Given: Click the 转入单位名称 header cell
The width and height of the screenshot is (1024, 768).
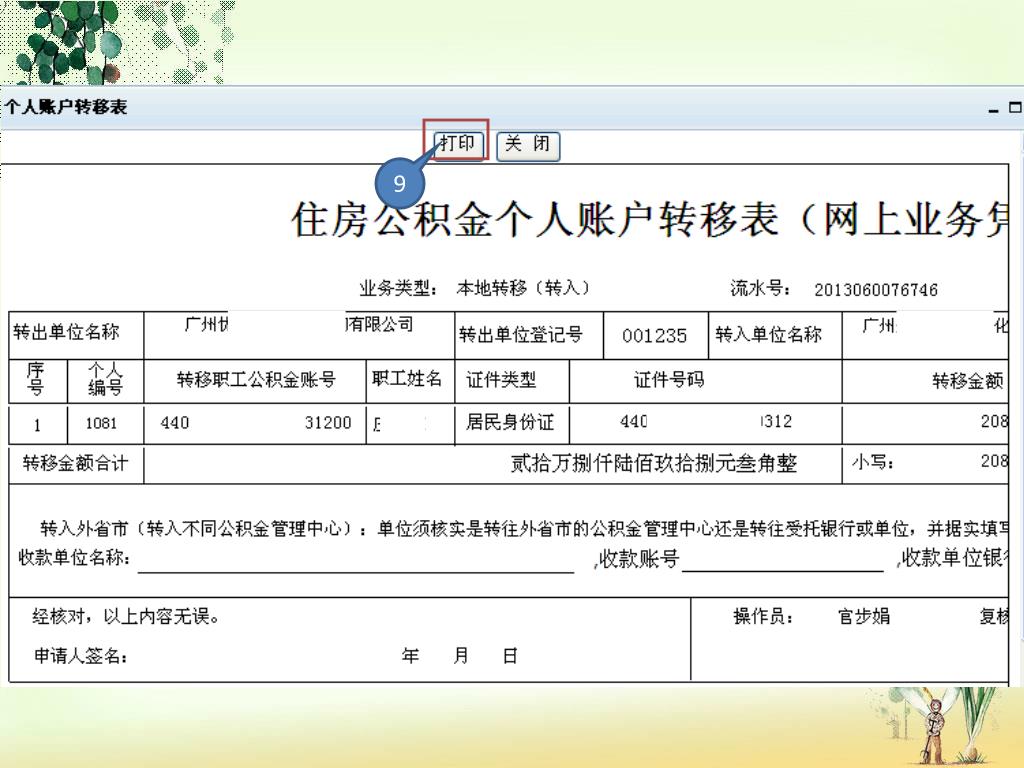Looking at the screenshot, I should tap(768, 335).
